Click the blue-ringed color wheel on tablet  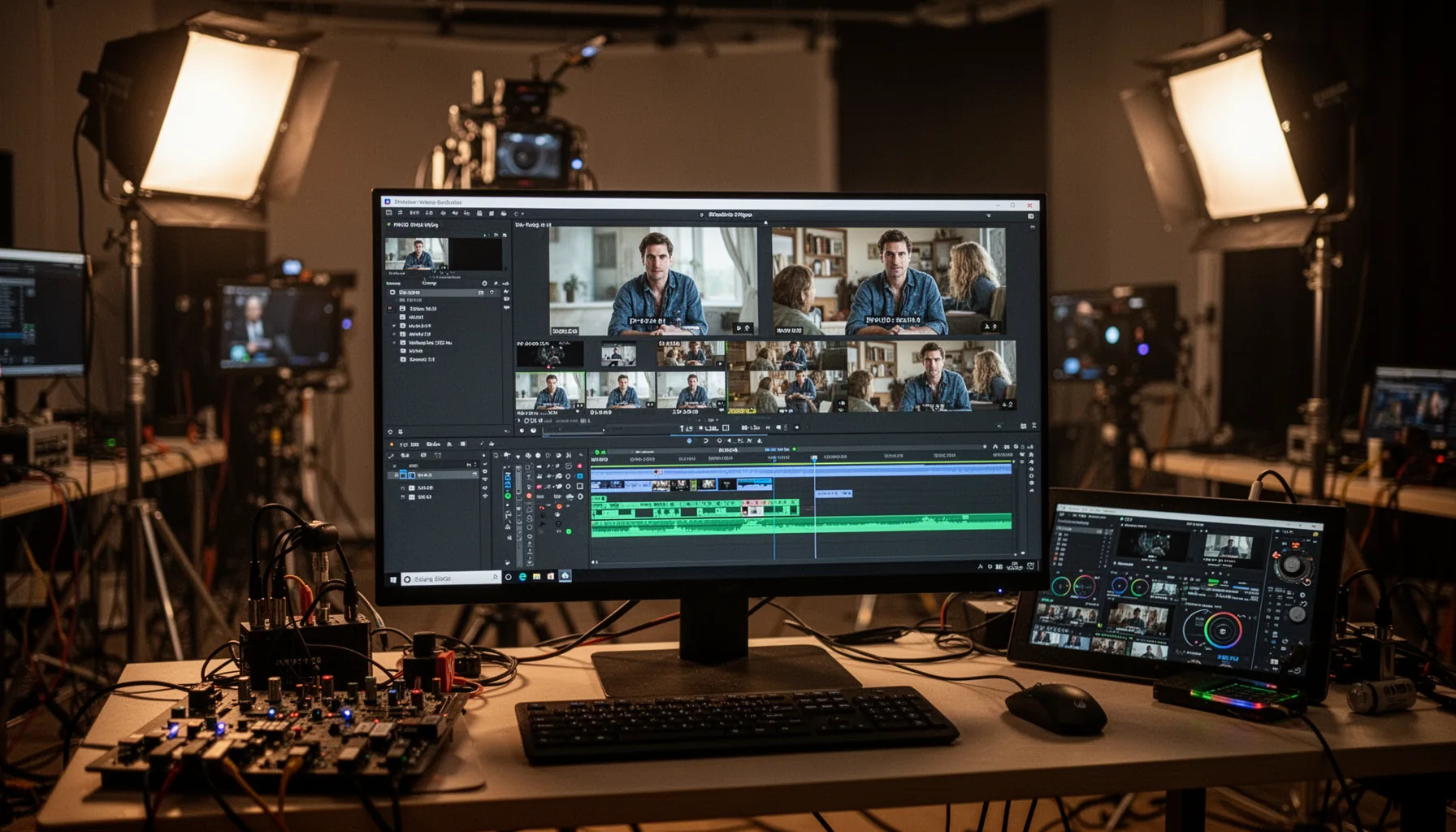click(x=1119, y=586)
